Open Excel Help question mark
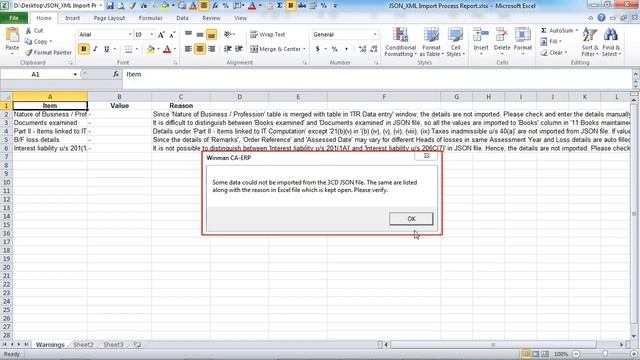640x360 pixels. [601, 18]
